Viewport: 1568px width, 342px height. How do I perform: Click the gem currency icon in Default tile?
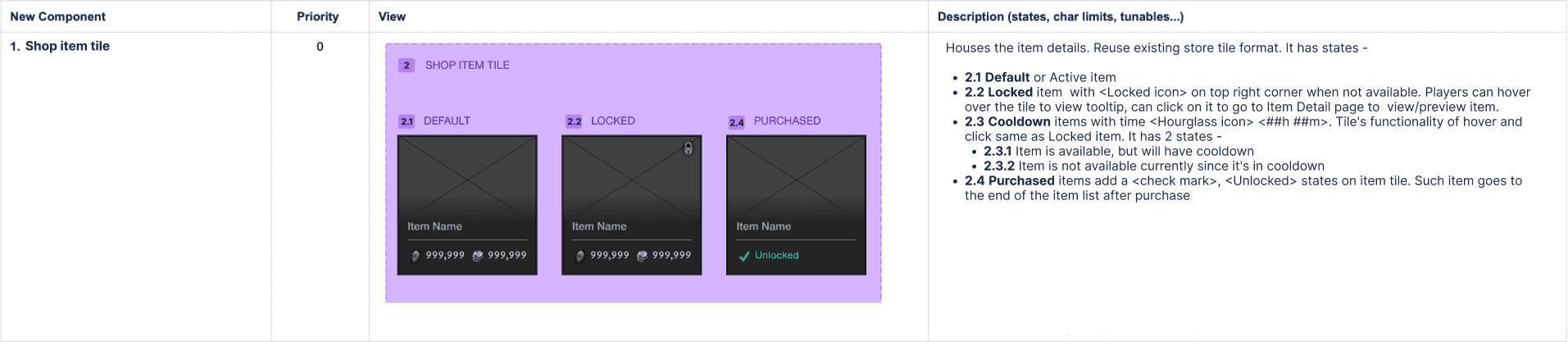pos(416,256)
